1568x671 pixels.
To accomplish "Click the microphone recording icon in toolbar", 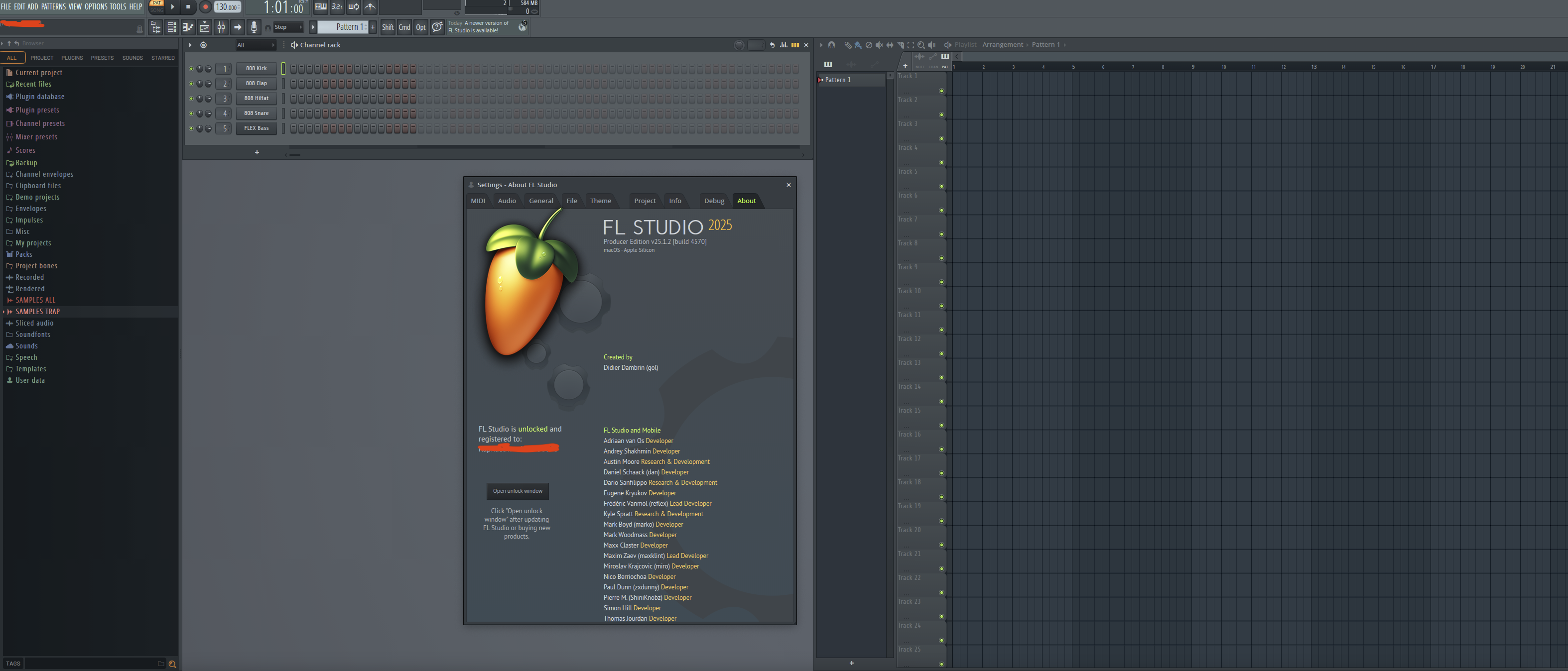I will tap(255, 27).
